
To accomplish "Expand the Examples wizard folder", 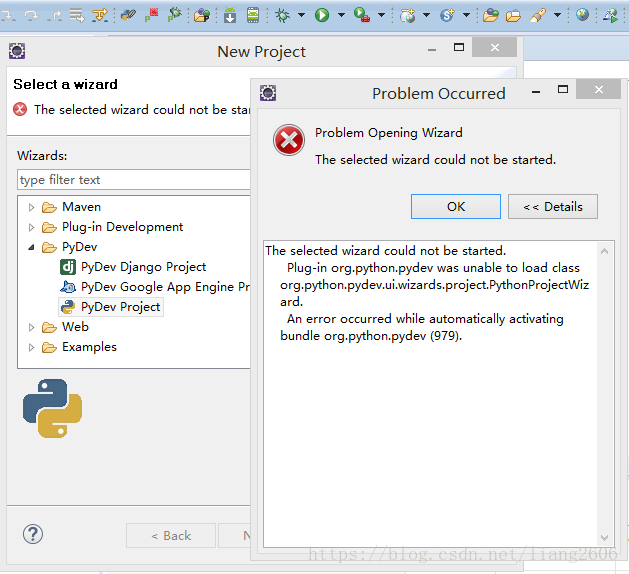I will pyautogui.click(x=31, y=347).
